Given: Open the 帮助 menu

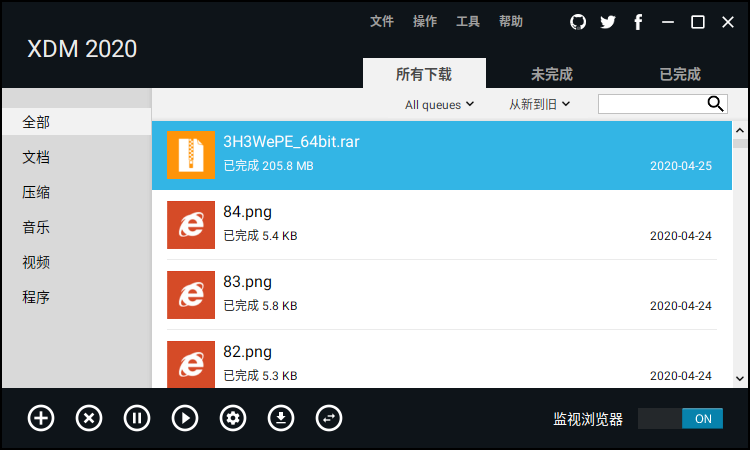Looking at the screenshot, I should (x=511, y=22).
